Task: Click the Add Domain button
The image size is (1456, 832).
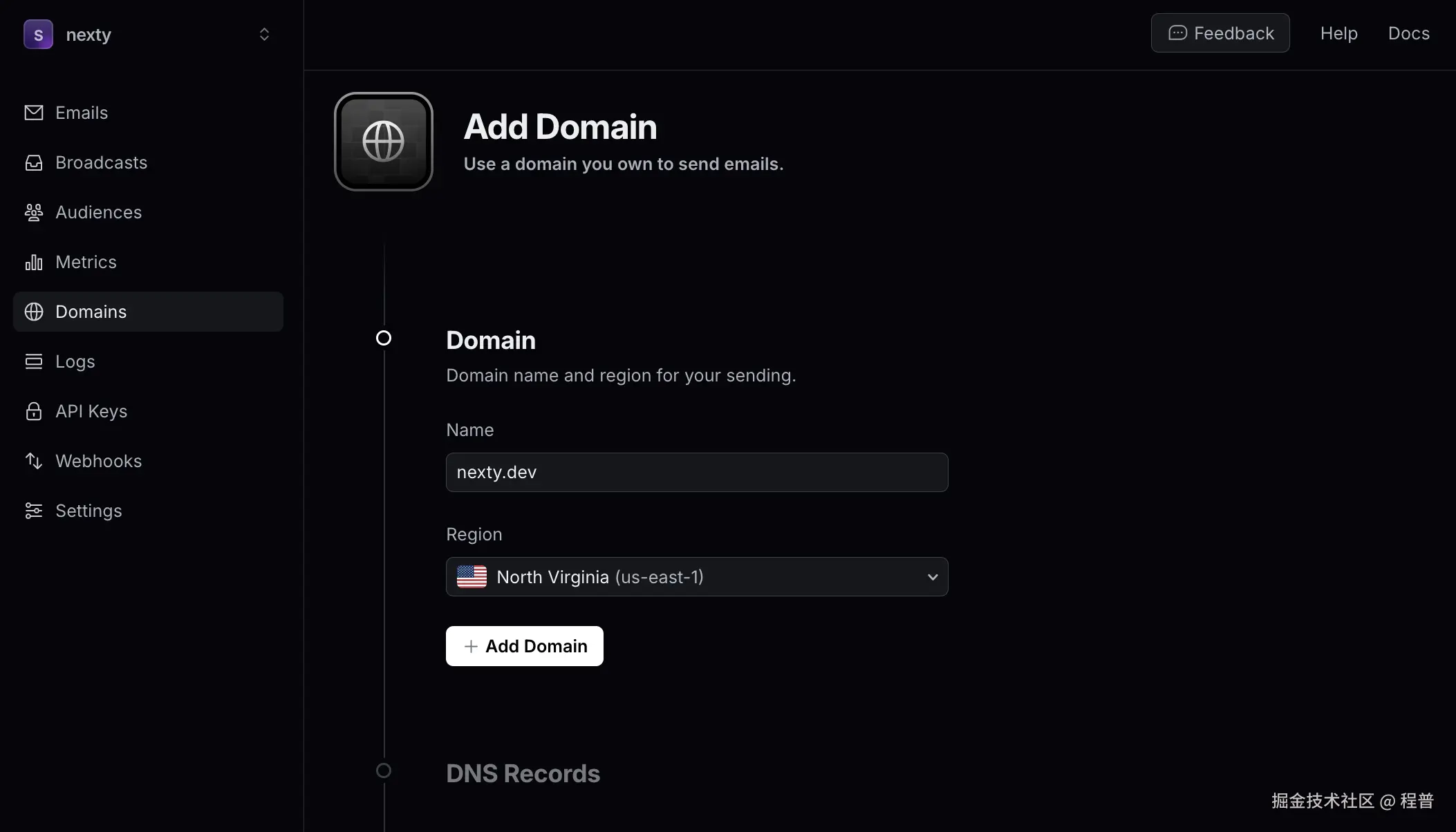Action: pyautogui.click(x=524, y=645)
